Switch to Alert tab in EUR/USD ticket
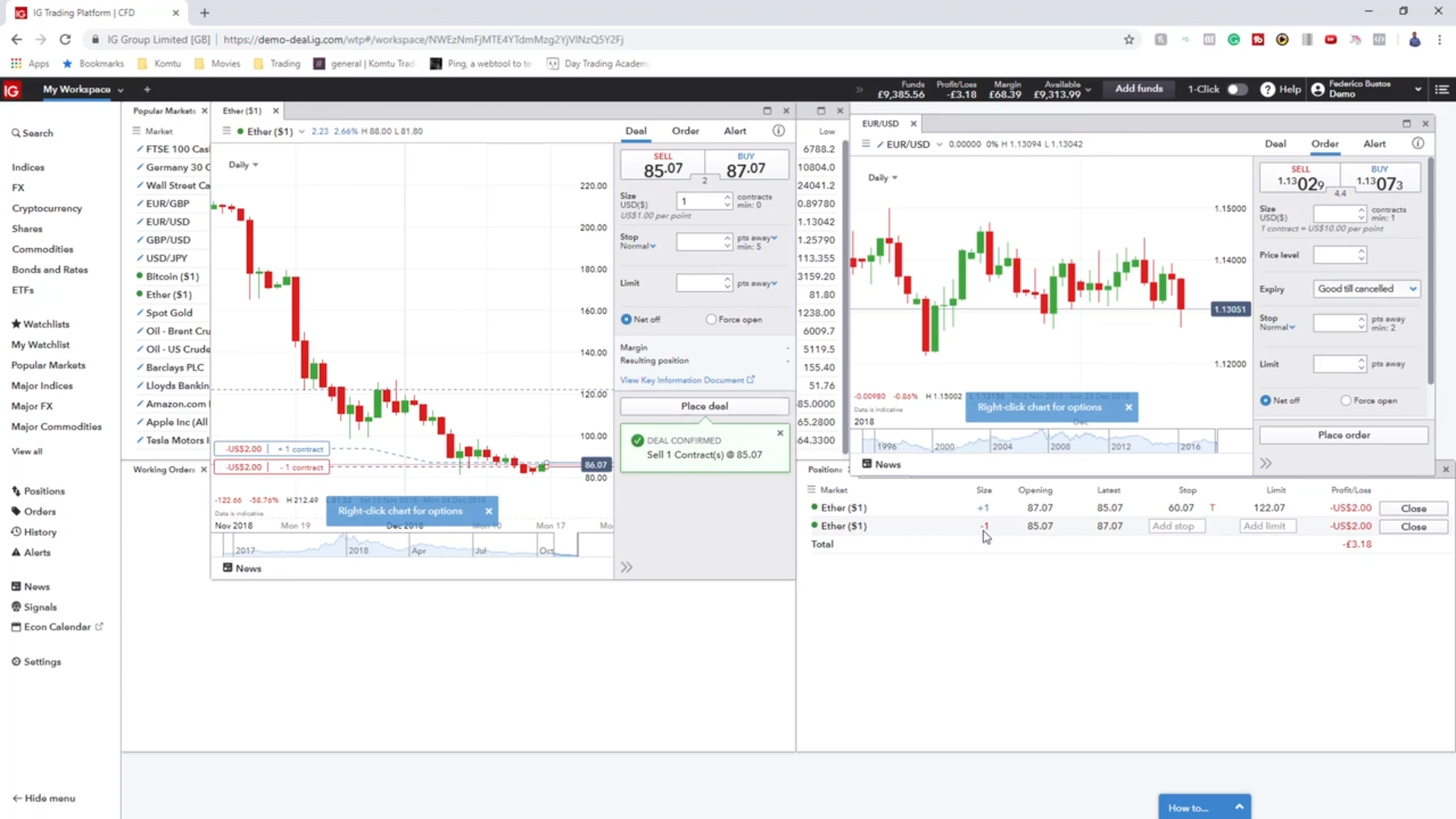 1374,143
